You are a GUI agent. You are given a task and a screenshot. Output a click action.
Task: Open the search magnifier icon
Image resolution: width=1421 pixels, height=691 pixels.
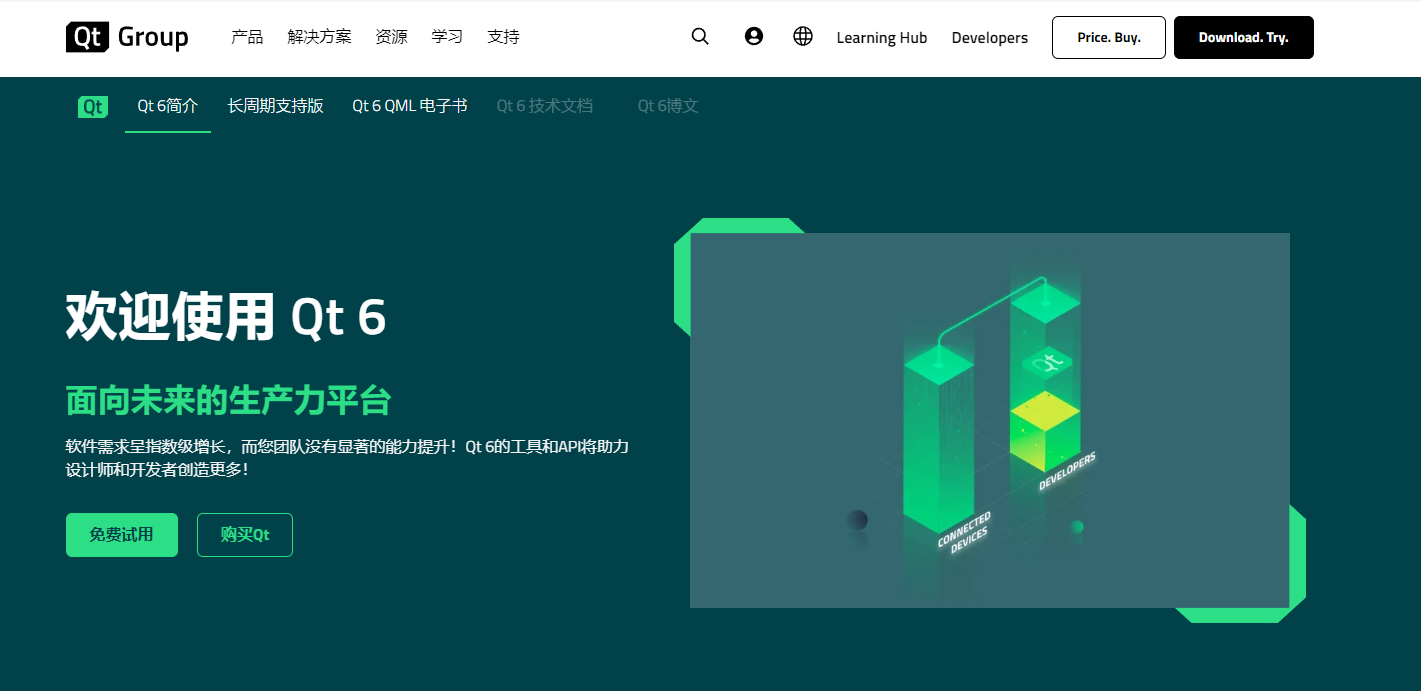point(700,37)
